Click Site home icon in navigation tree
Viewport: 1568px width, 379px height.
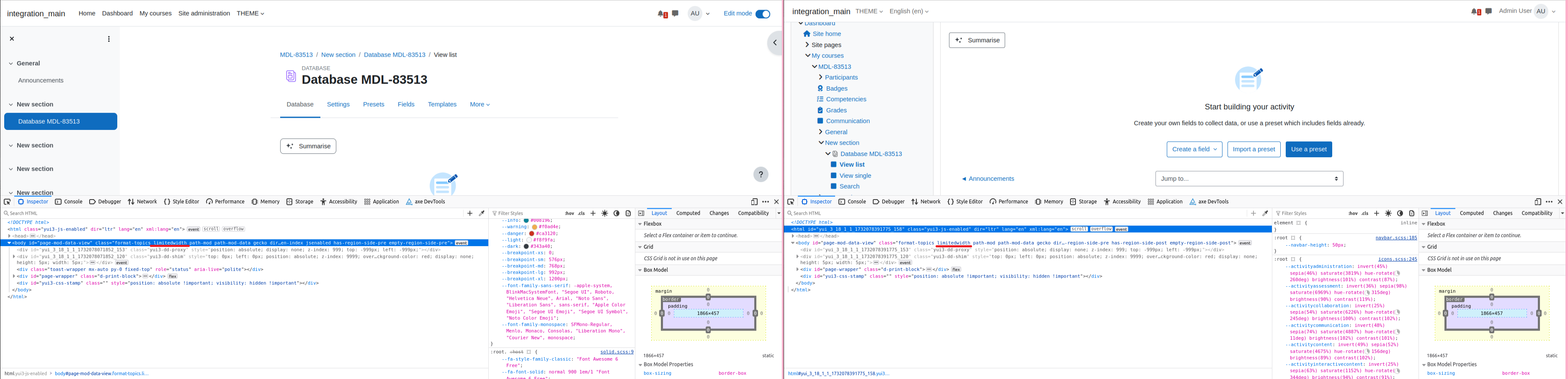[x=807, y=34]
